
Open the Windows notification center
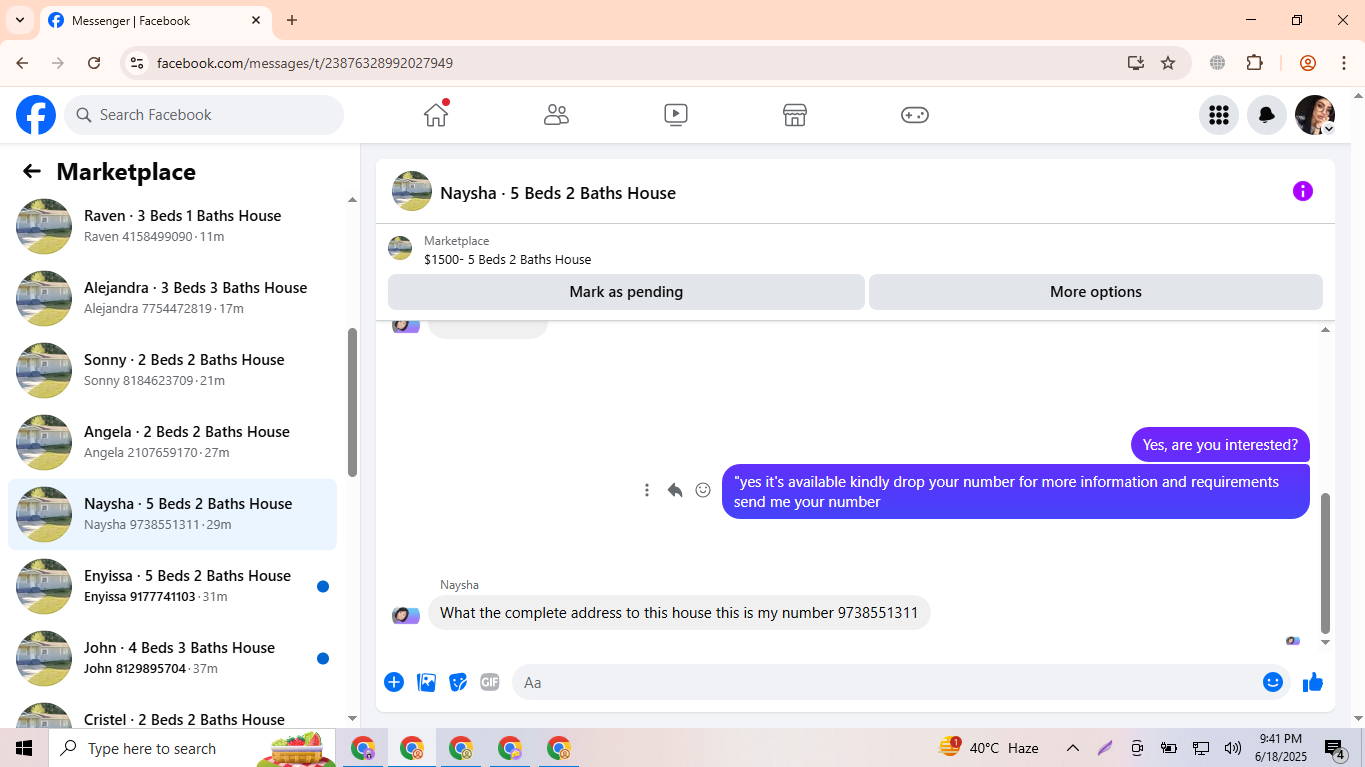click(x=1336, y=748)
